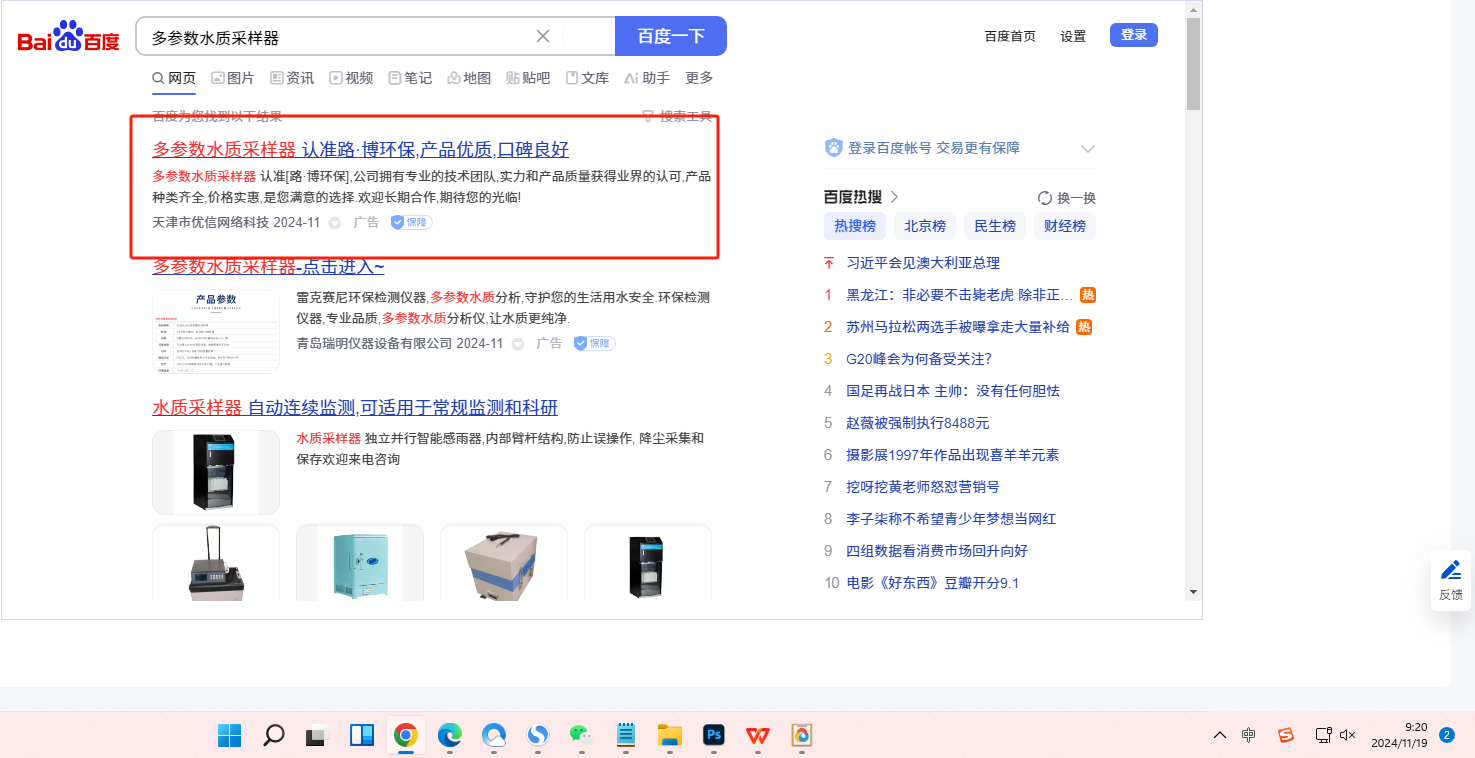1475x758 pixels.
Task: Click the page vertical scrollbar thumb
Action: coord(1193,64)
